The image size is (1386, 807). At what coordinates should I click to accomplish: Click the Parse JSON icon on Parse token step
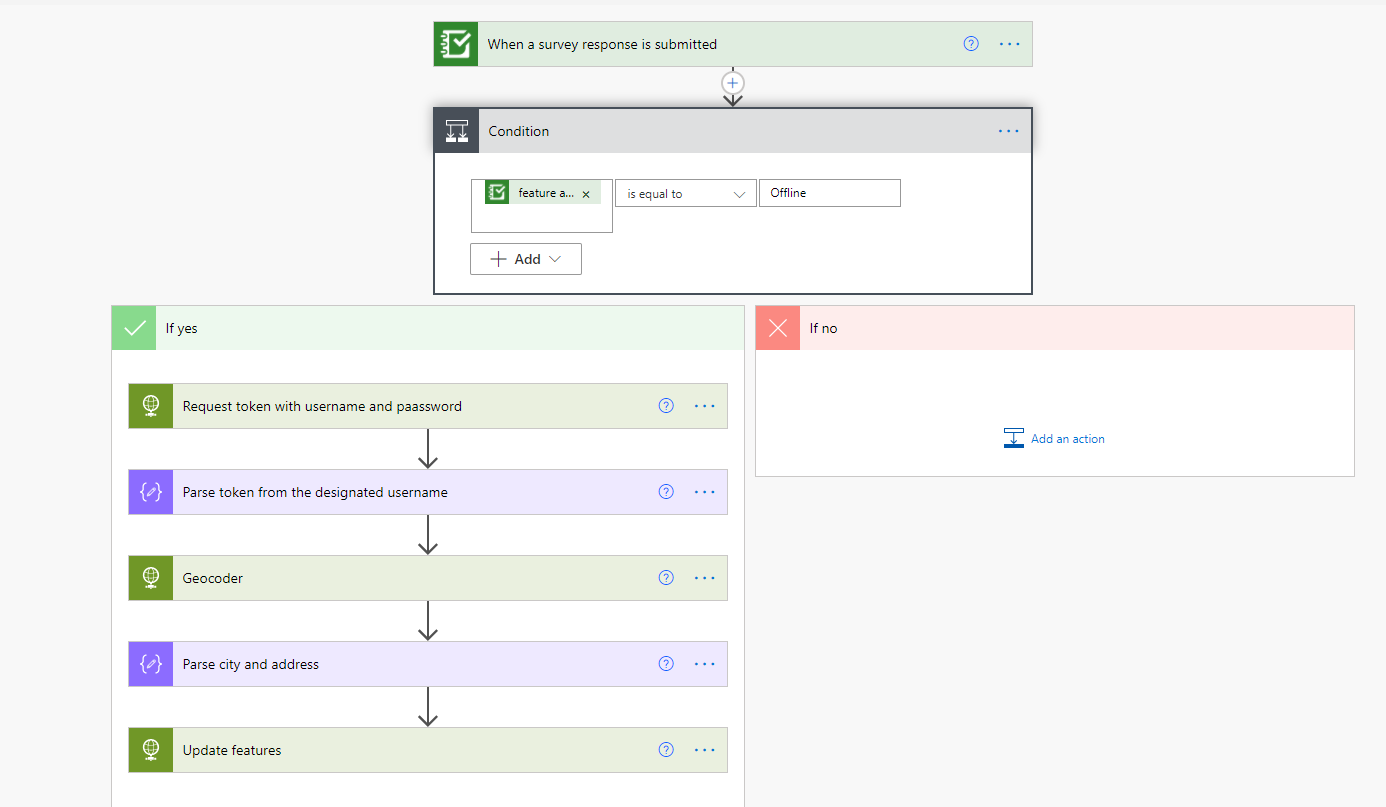coord(150,491)
